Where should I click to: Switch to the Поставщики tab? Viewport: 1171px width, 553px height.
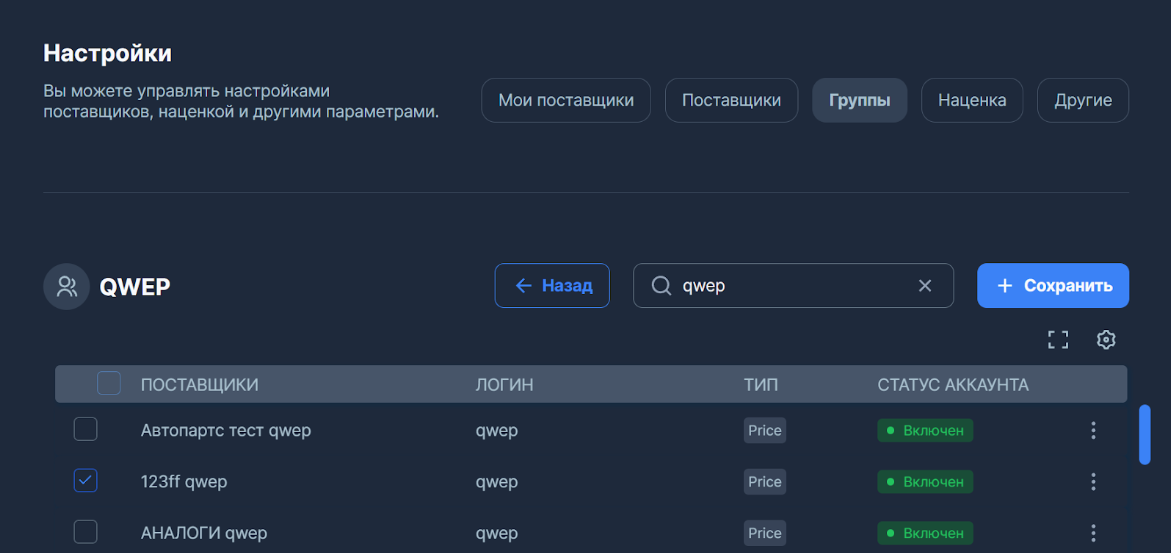point(732,100)
